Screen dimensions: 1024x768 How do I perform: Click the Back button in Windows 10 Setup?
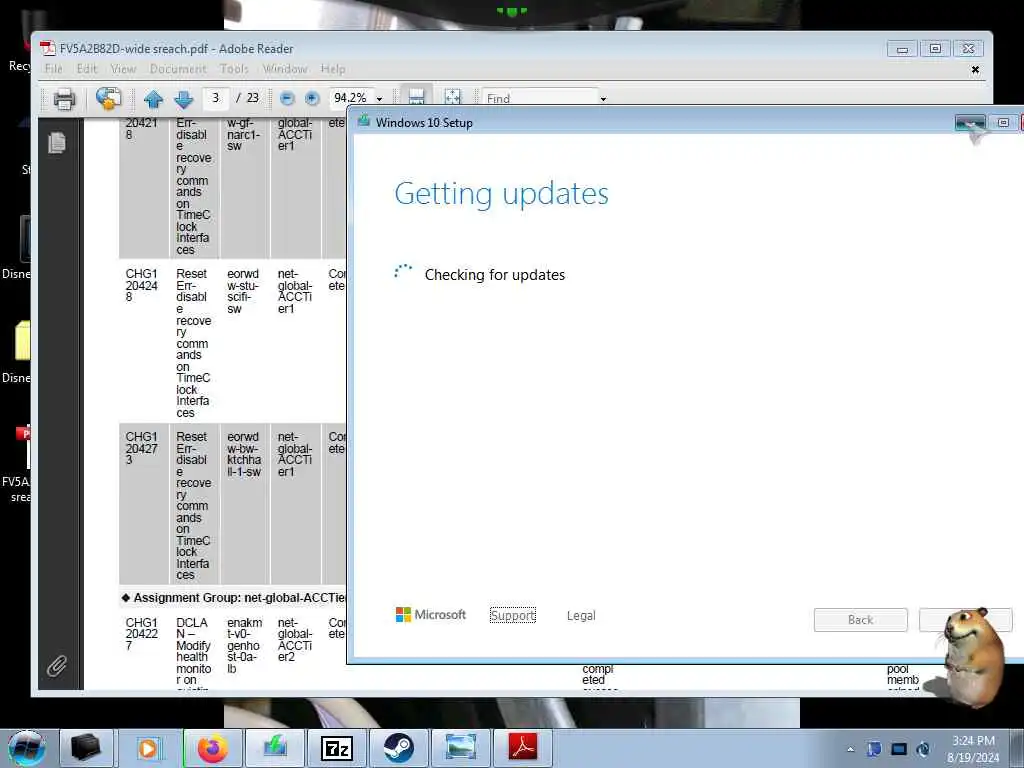tap(860, 620)
